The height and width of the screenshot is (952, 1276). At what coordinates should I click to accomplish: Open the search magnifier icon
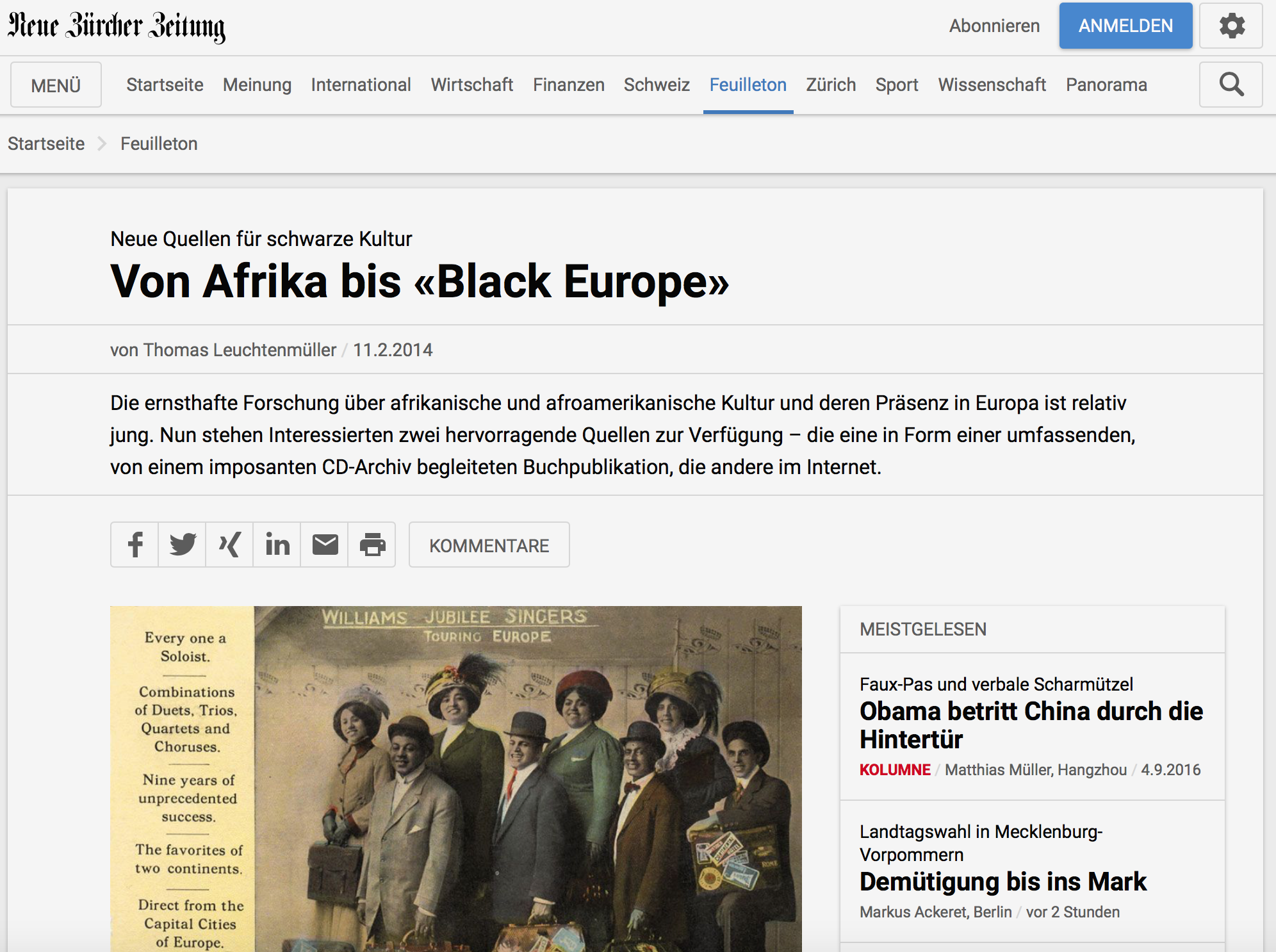point(1231,85)
